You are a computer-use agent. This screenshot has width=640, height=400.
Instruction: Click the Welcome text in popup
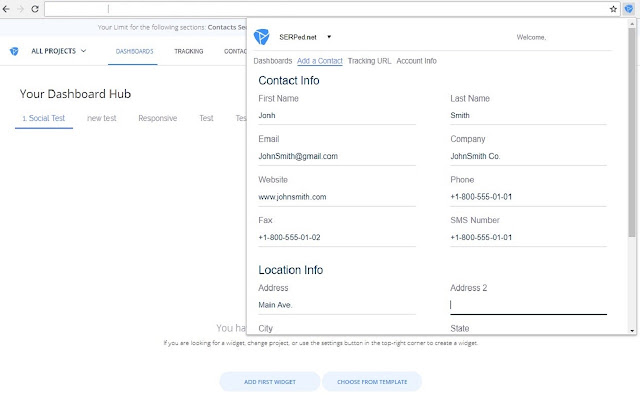click(x=531, y=37)
